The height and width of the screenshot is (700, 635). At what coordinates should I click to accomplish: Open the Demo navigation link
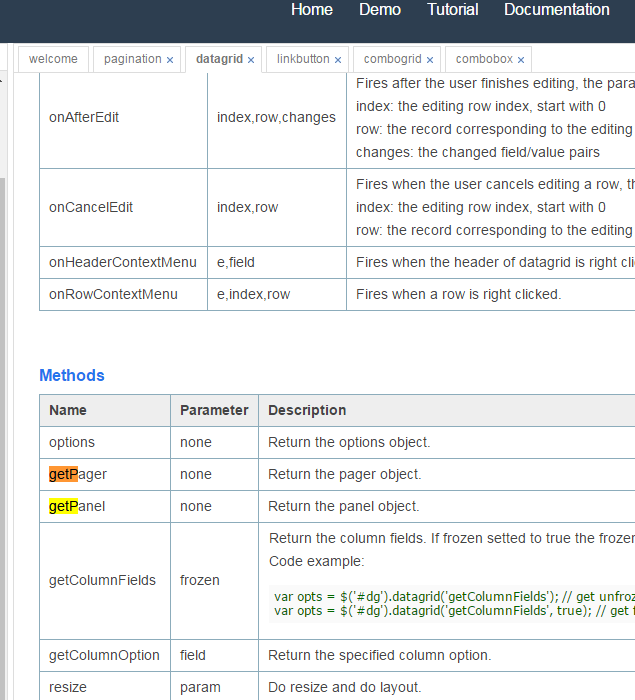380,10
